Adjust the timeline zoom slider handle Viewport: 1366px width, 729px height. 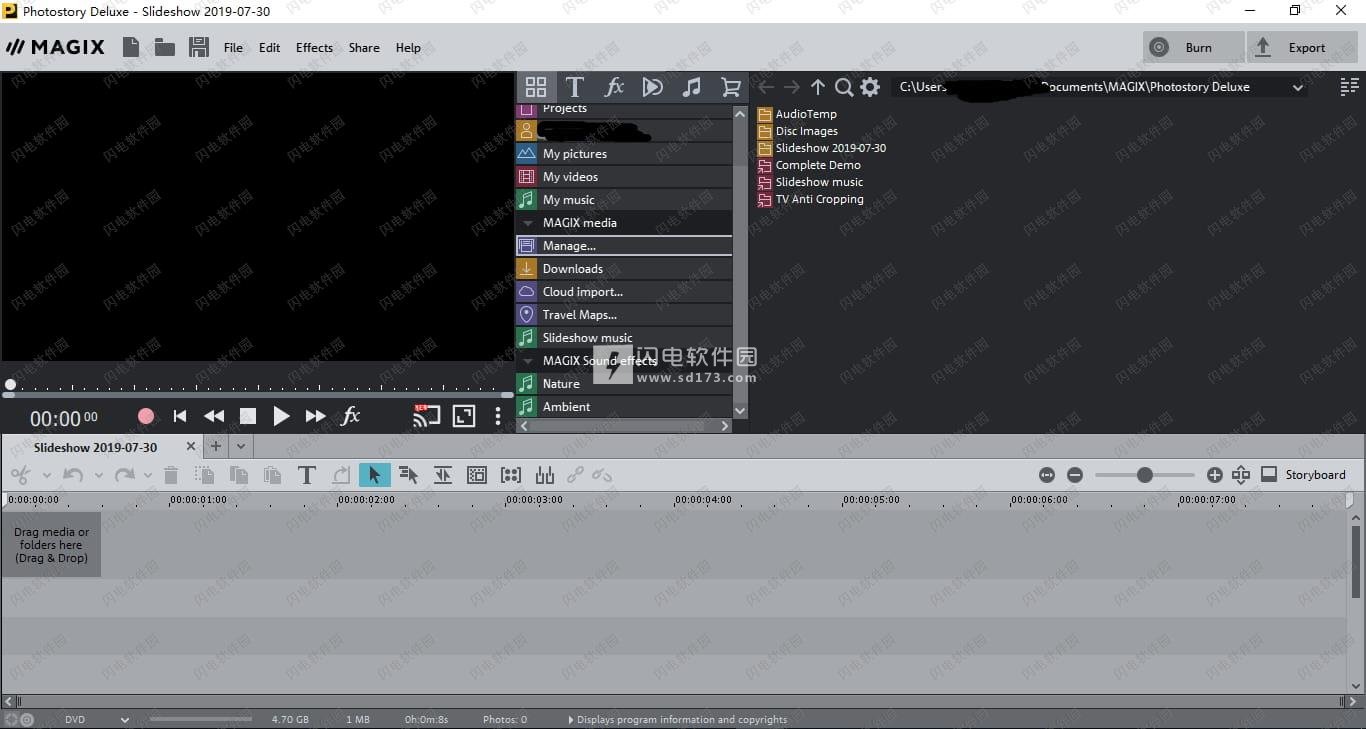1145,475
